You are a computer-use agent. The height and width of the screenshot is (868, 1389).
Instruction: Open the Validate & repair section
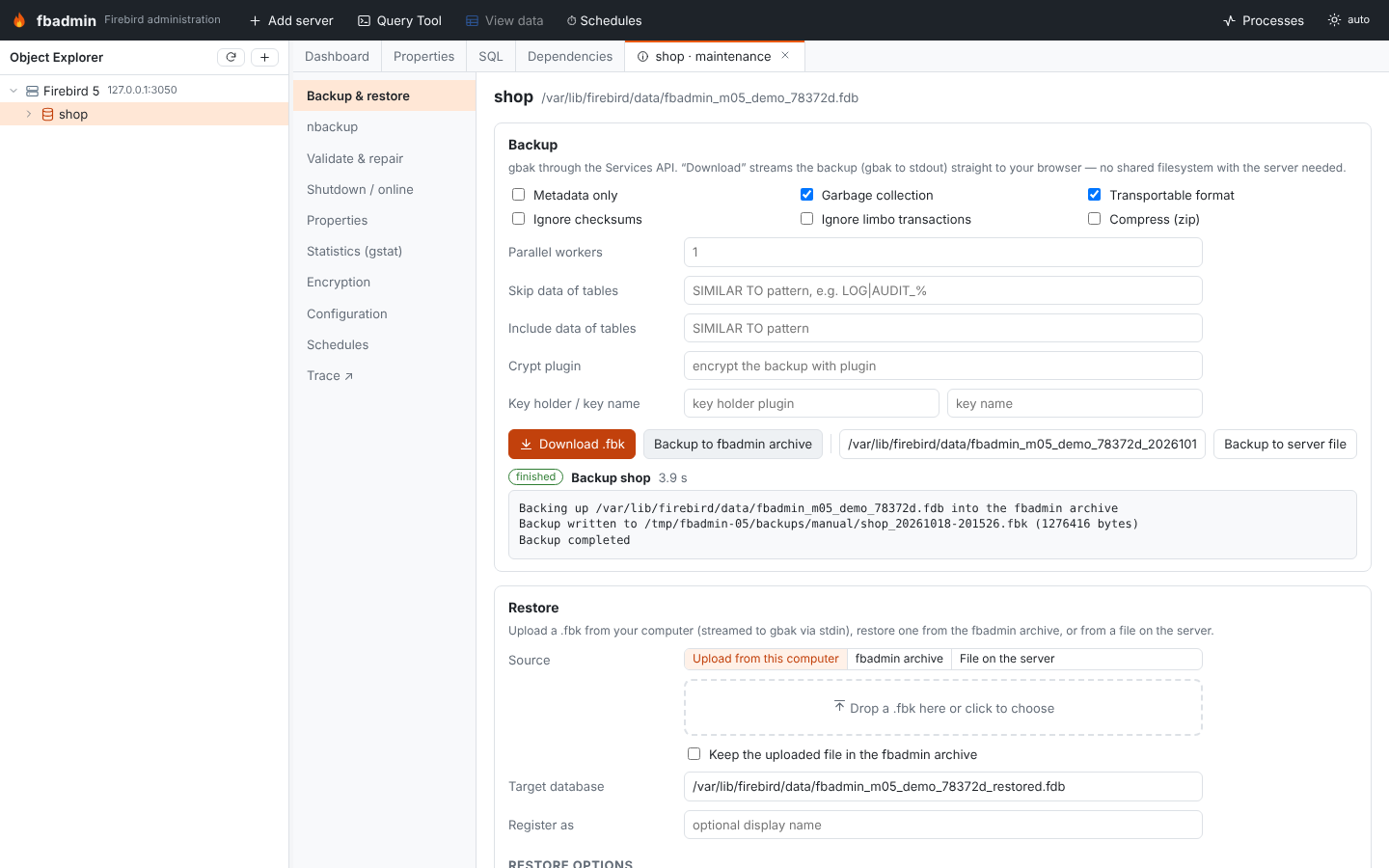tap(384, 158)
